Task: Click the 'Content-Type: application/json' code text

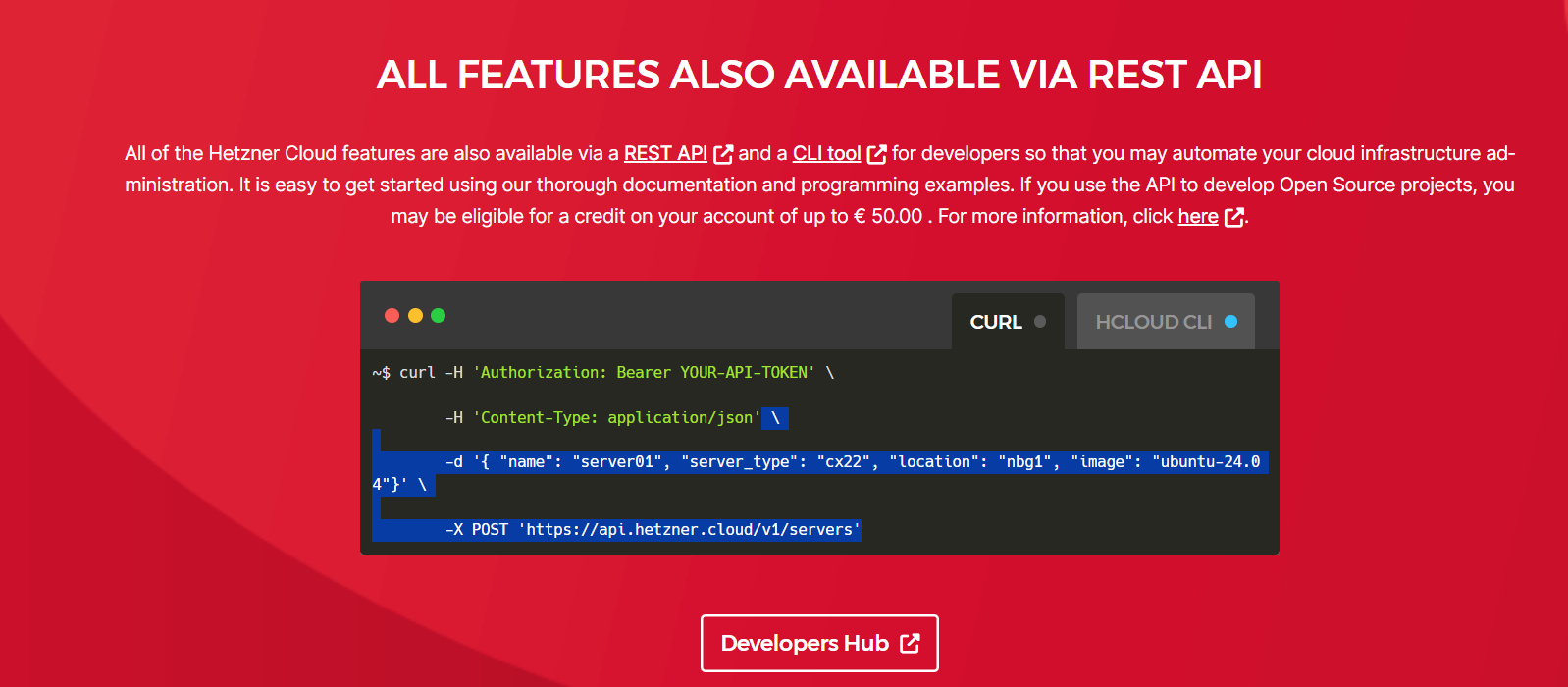Action: [x=617, y=418]
